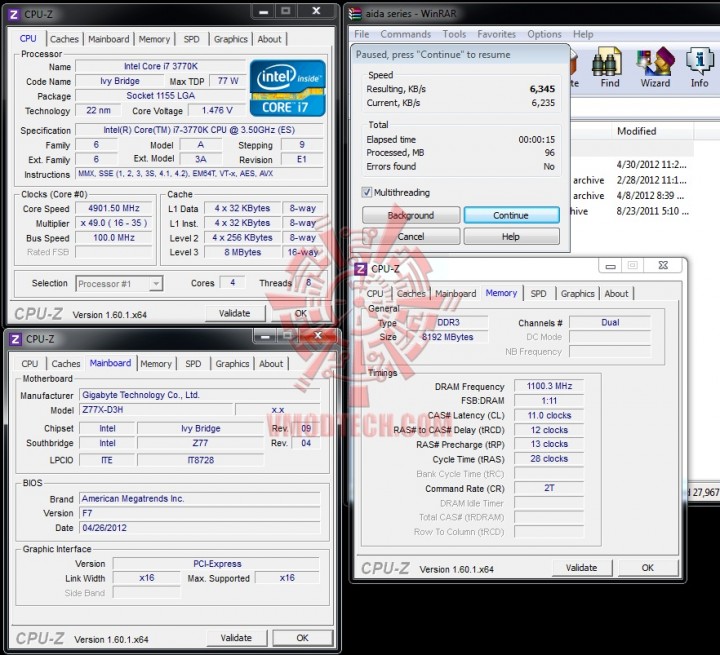Screen dimensions: 720x655
Task: Select SPD tab in Mainboard CPU-Z window
Action: point(193,364)
